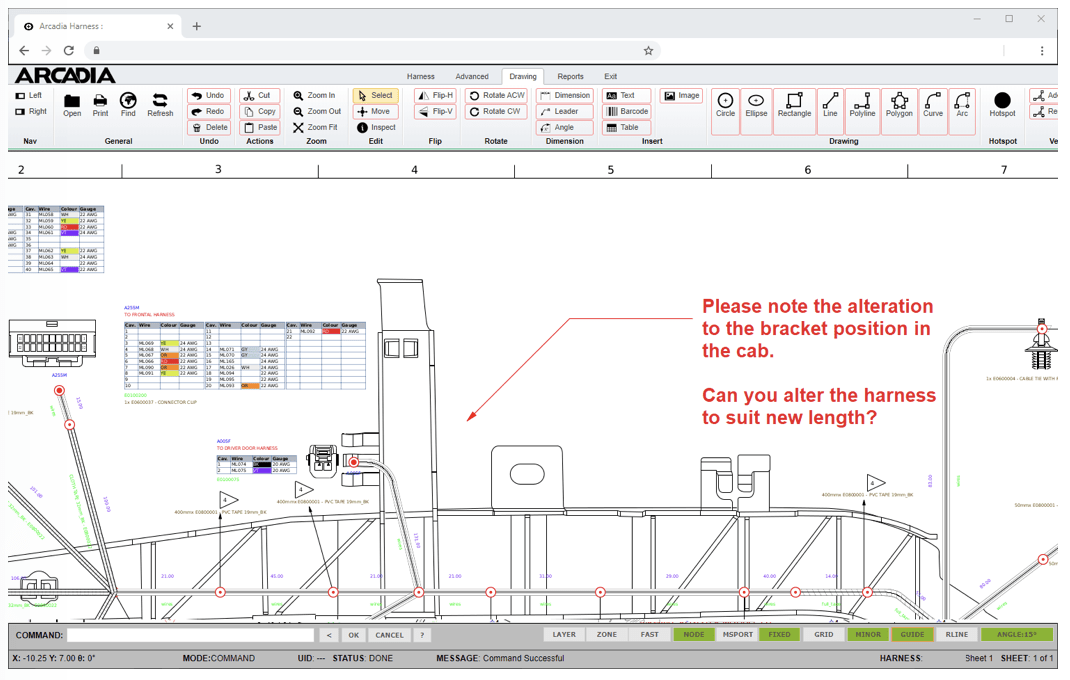
Task: Turn off the FIXED mode toggle
Action: coord(779,635)
